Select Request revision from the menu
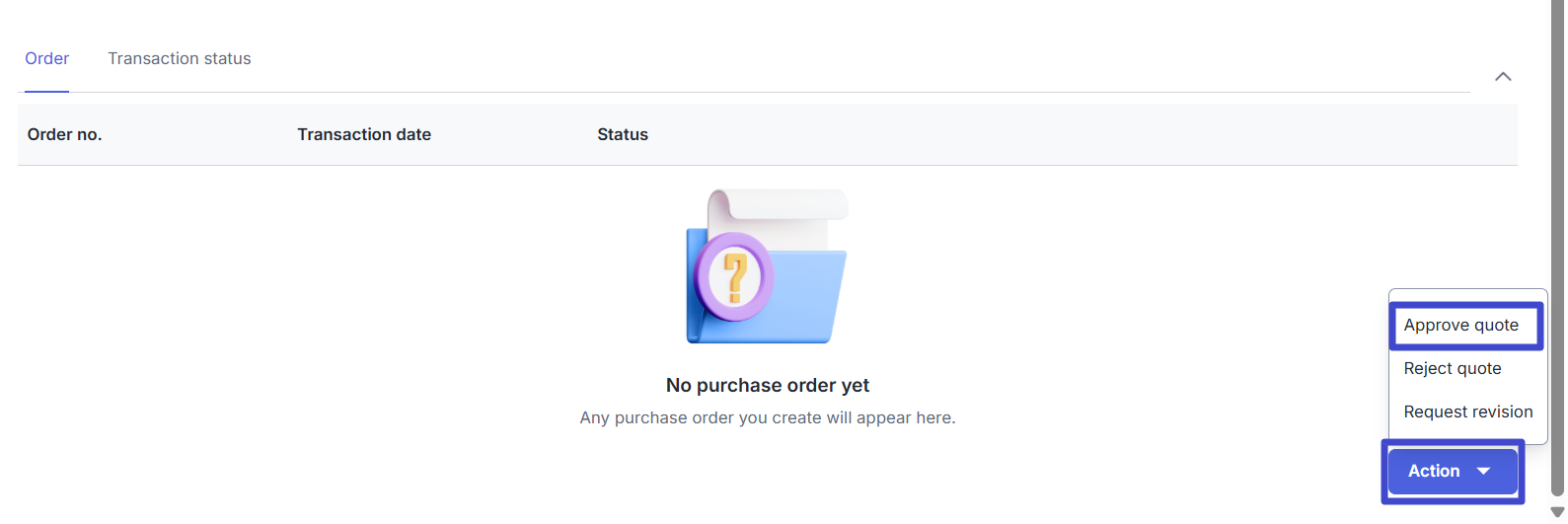The width and height of the screenshot is (1568, 524). point(1467,412)
